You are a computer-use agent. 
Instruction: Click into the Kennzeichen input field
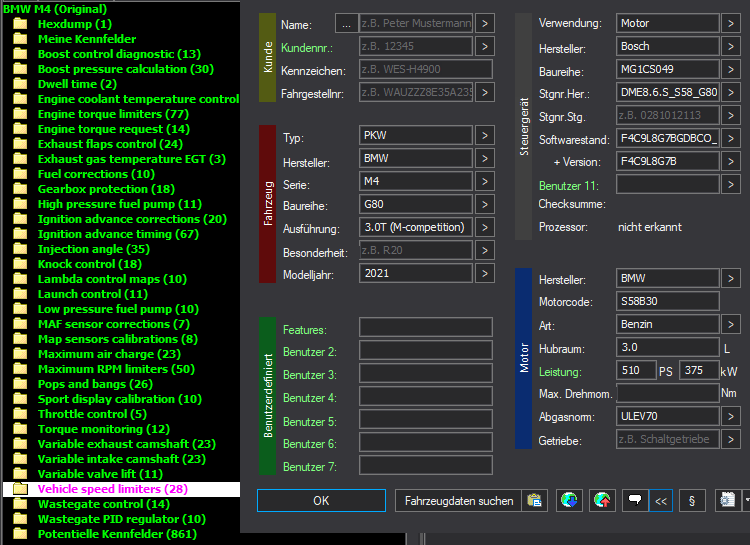coord(426,69)
